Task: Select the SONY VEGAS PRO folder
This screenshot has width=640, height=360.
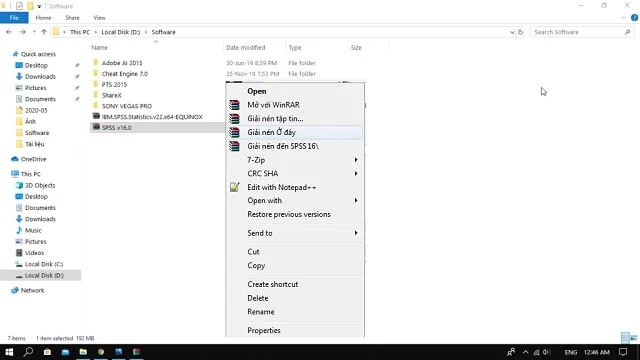Action: (127, 106)
